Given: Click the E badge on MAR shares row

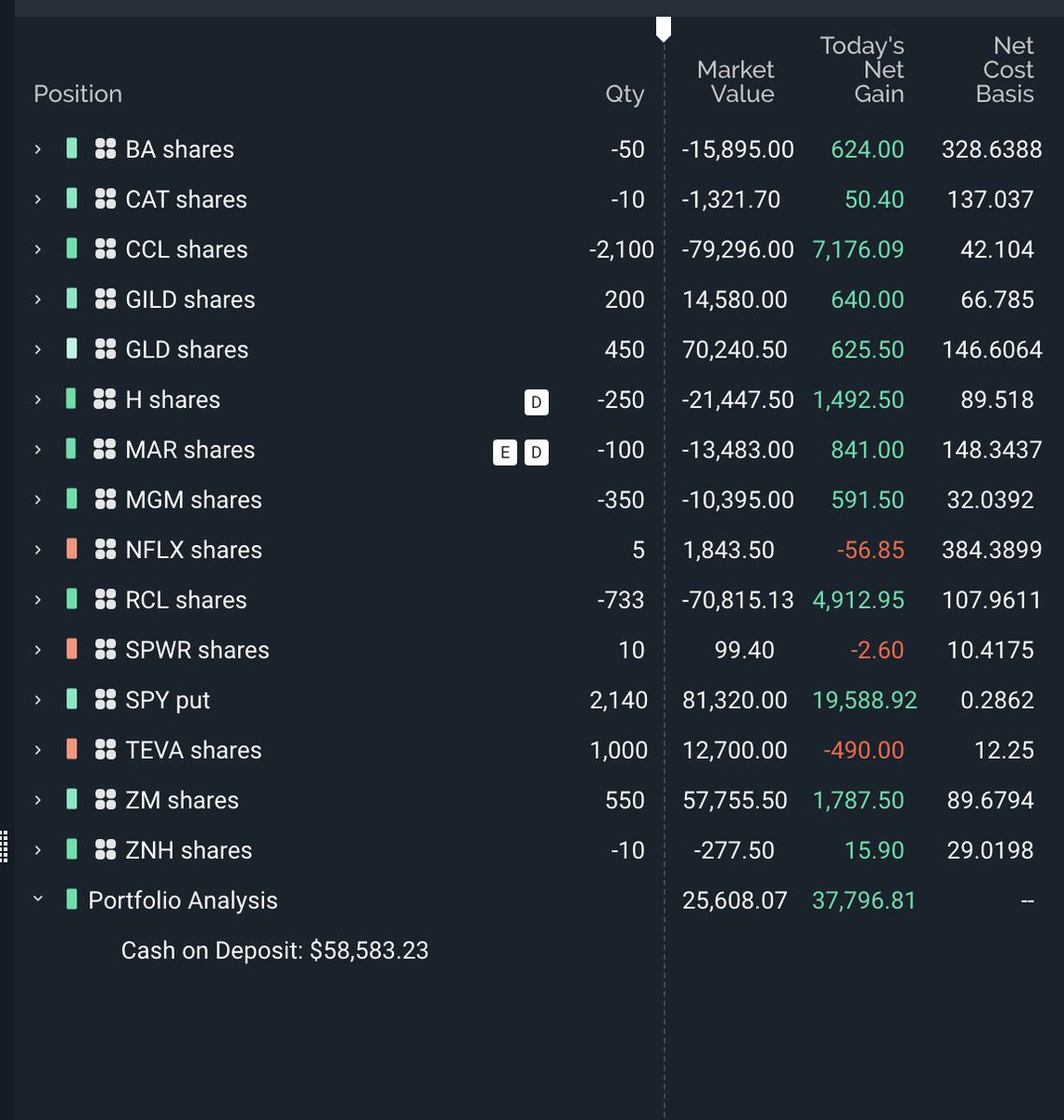Looking at the screenshot, I should click(504, 453).
